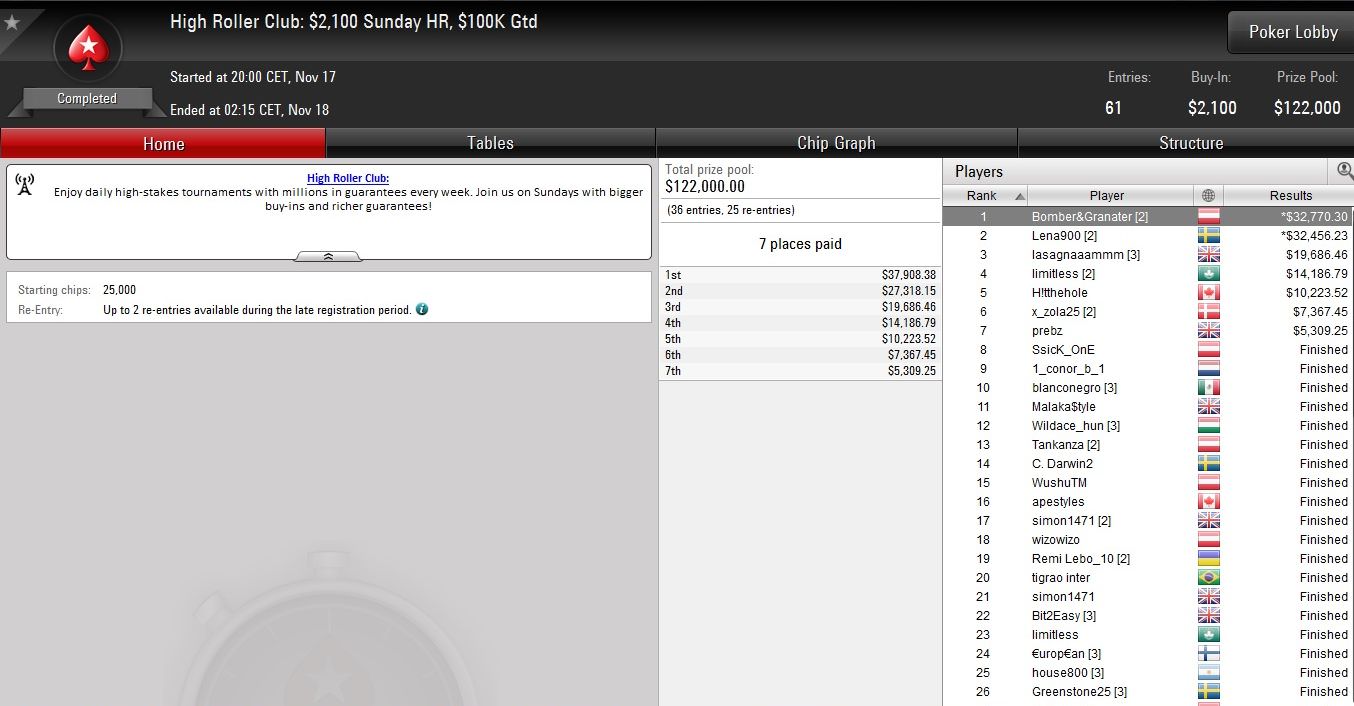Screen dimensions: 1354x706
Task: Collapse the High Roller Club banner
Action: (x=328, y=257)
